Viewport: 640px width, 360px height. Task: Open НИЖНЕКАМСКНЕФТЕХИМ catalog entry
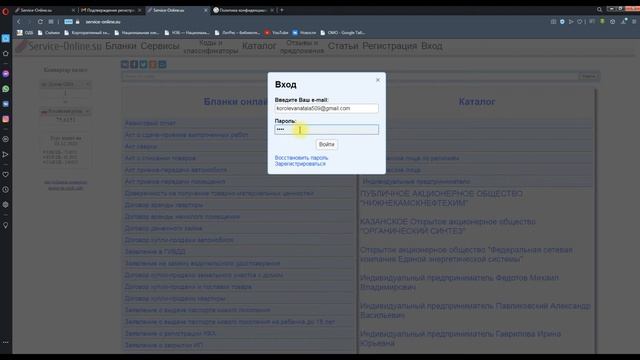tap(441, 198)
